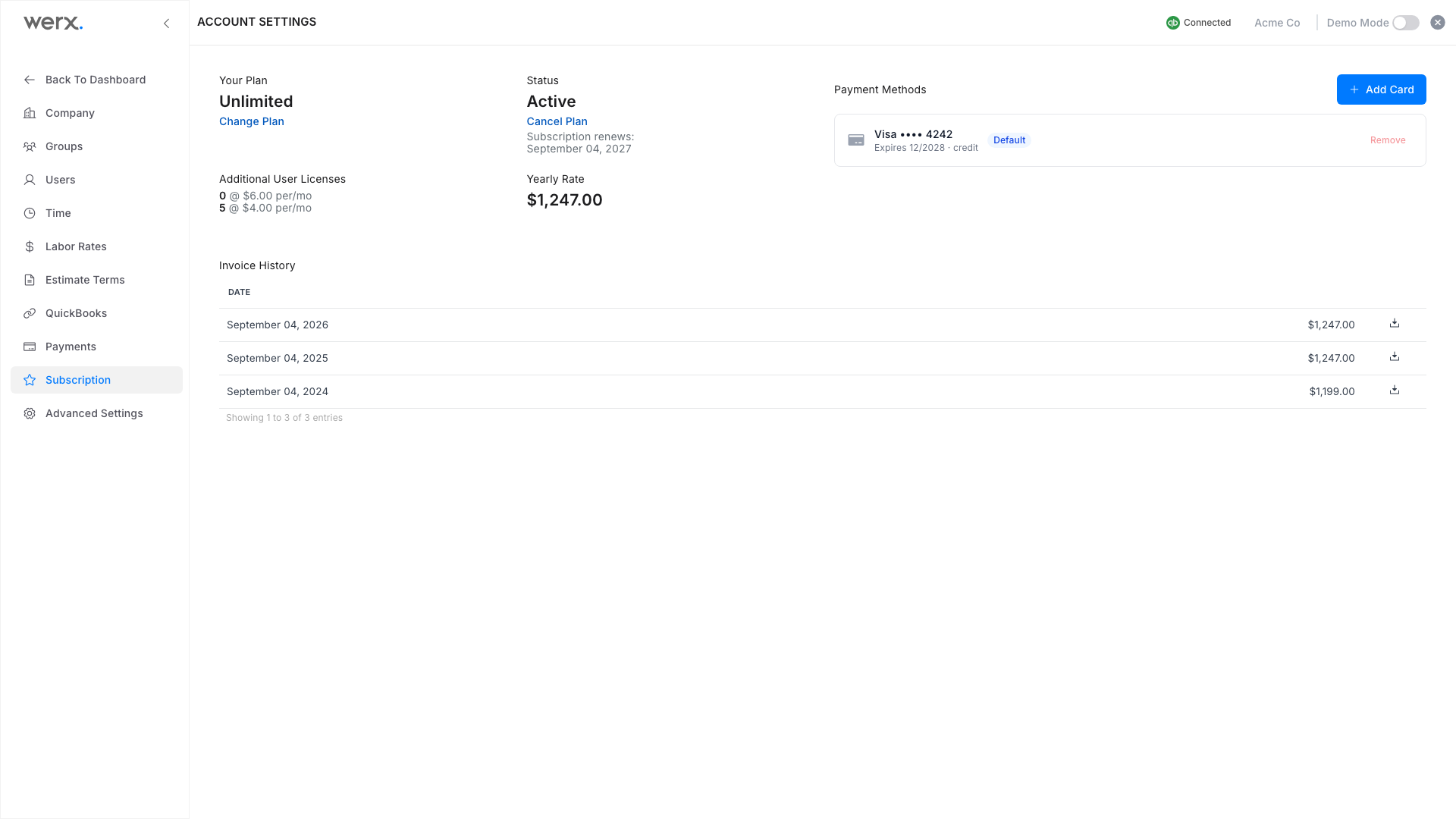1456x819 pixels.
Task: Click the Default badge on Visa card
Action: click(x=1009, y=140)
